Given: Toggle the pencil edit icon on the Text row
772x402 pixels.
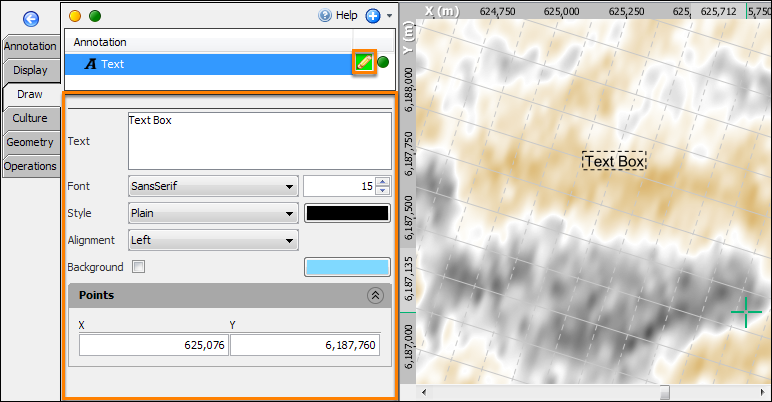Looking at the screenshot, I should pos(364,62).
